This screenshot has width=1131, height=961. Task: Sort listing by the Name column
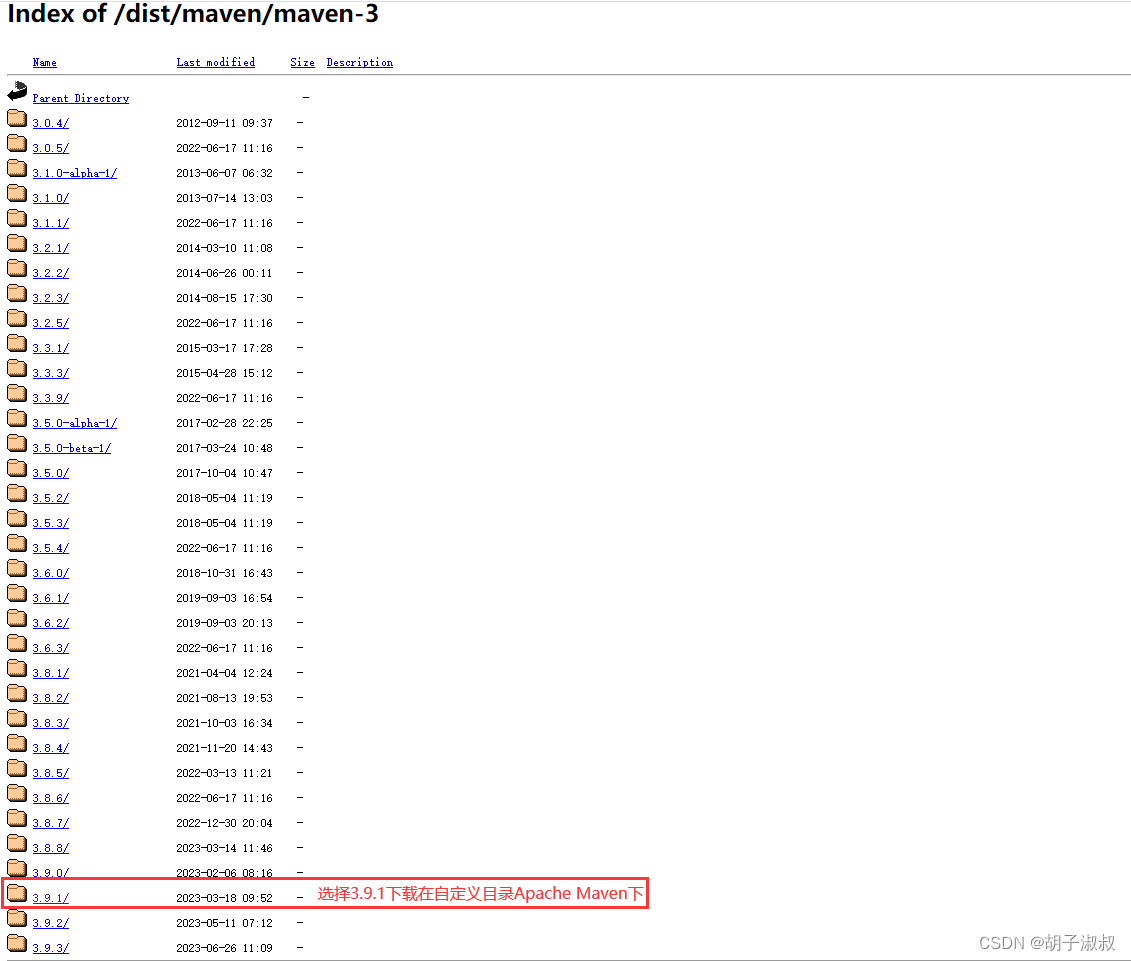pos(45,62)
